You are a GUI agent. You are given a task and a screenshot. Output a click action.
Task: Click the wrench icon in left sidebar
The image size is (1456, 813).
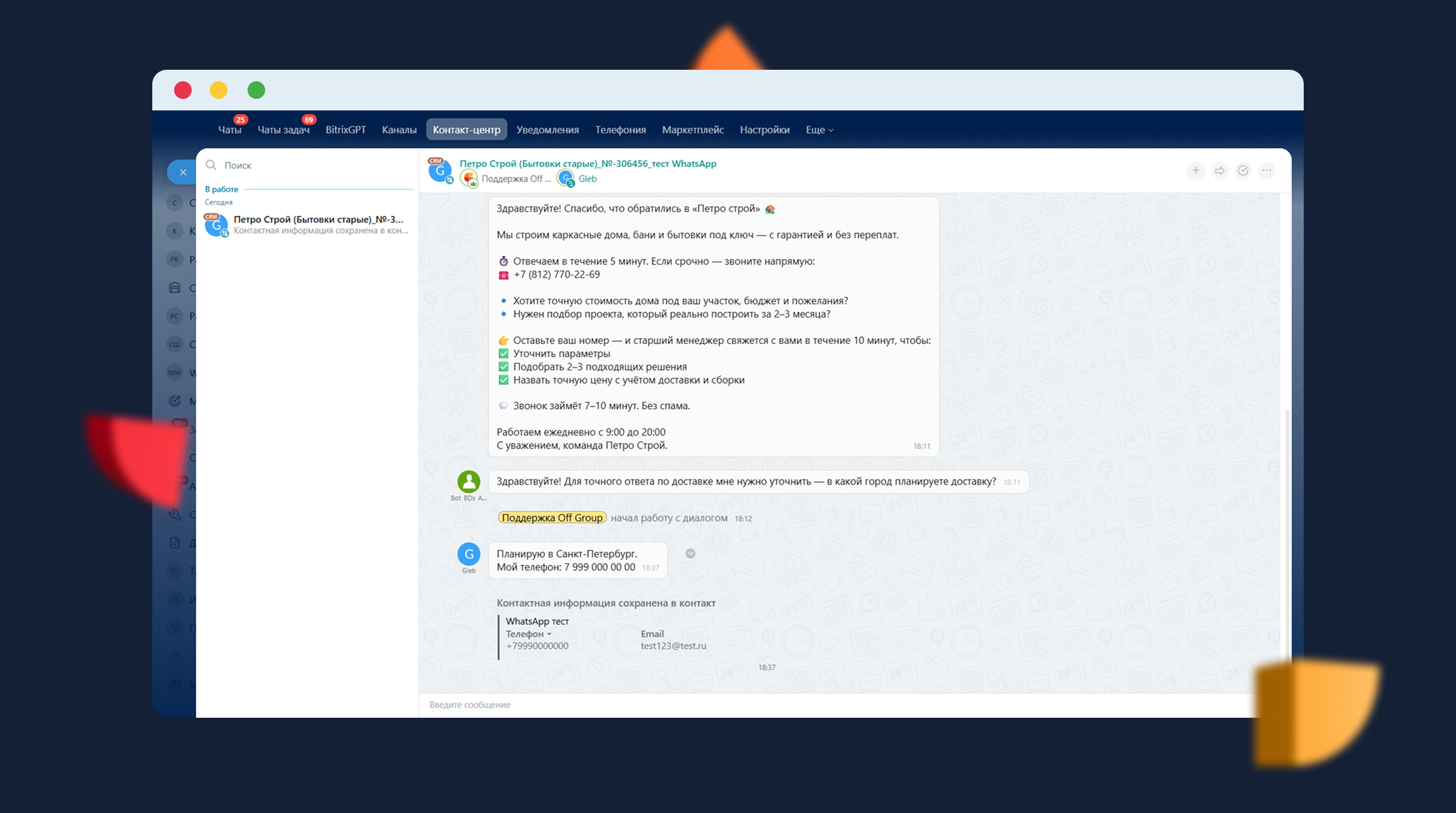175,514
